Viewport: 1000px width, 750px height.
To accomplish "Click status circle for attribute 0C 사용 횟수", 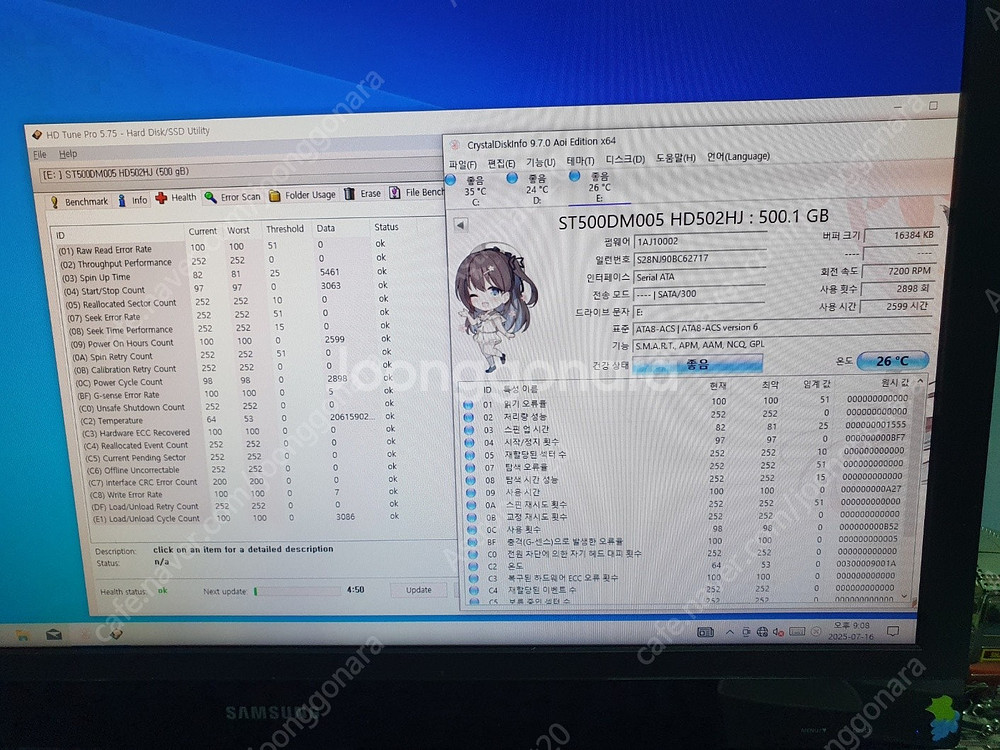I will coord(472,529).
